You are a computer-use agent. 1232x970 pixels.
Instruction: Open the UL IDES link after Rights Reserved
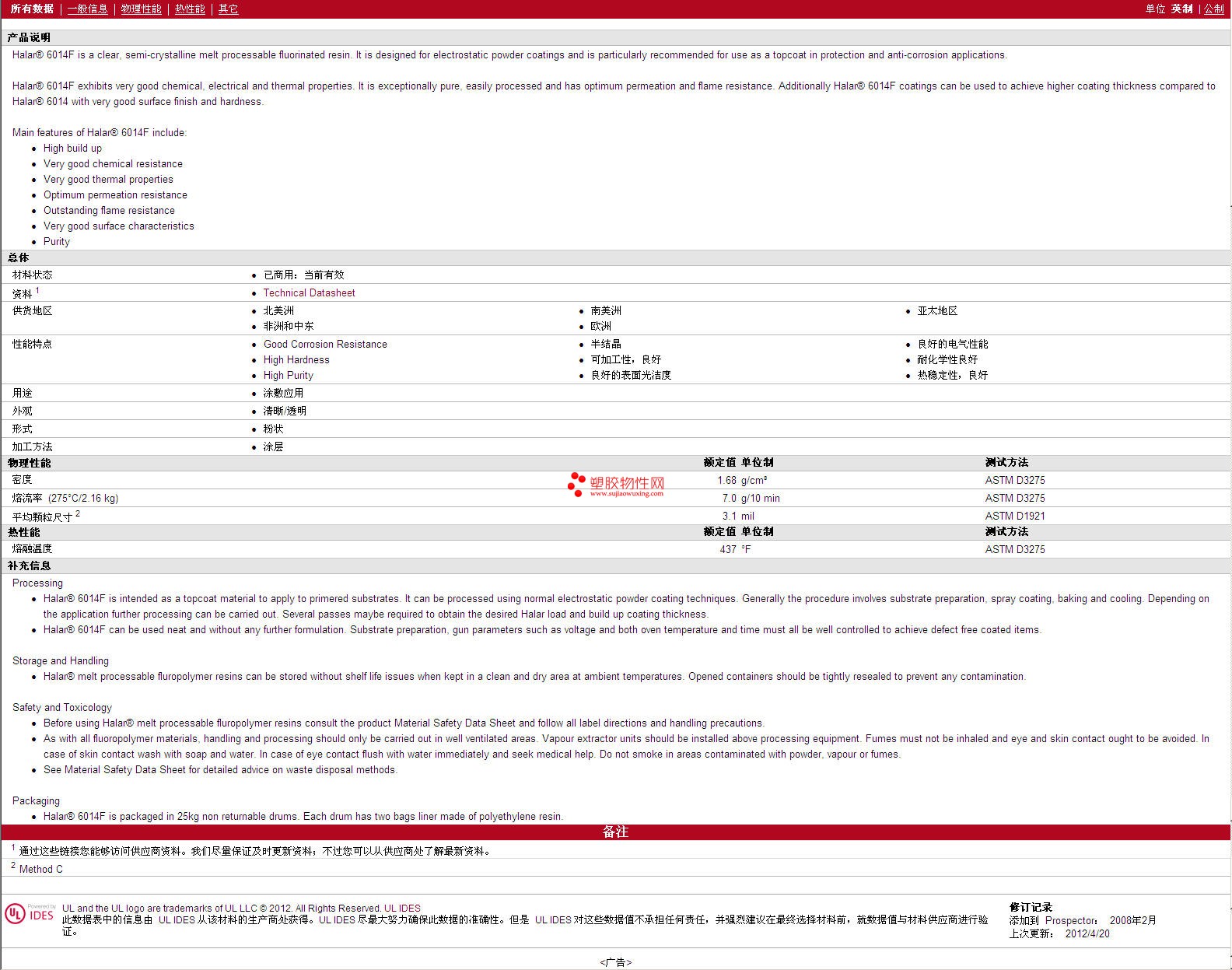402,909
